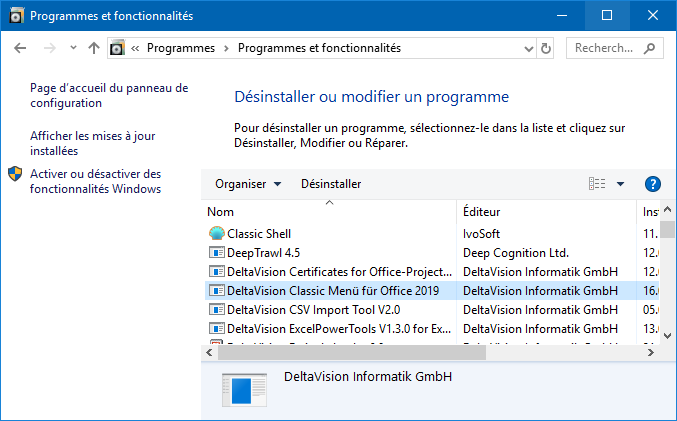The image size is (677, 421).
Task: Go back with the left arrow
Action: click(20, 48)
